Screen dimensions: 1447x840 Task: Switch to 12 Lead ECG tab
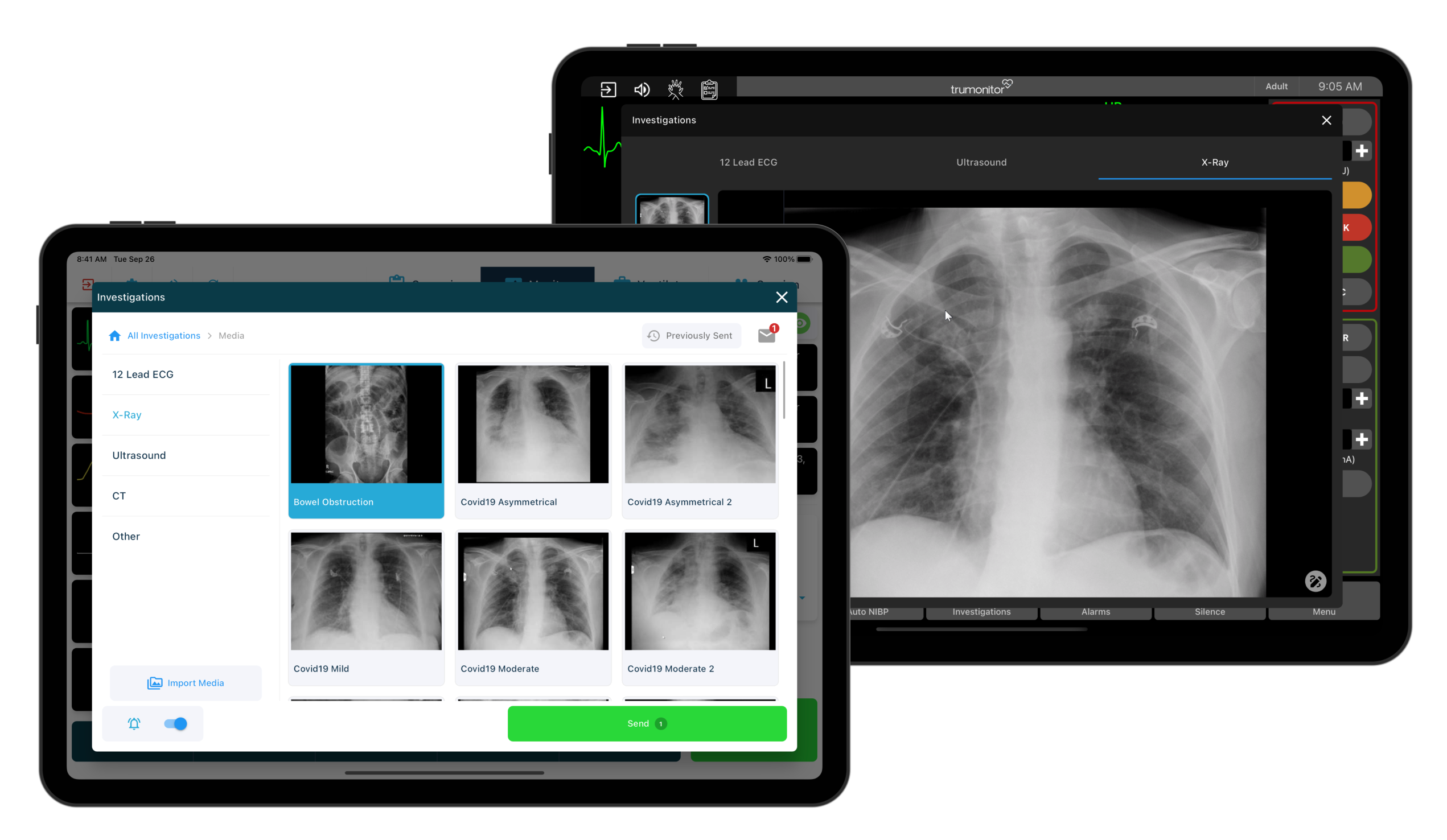coord(748,162)
